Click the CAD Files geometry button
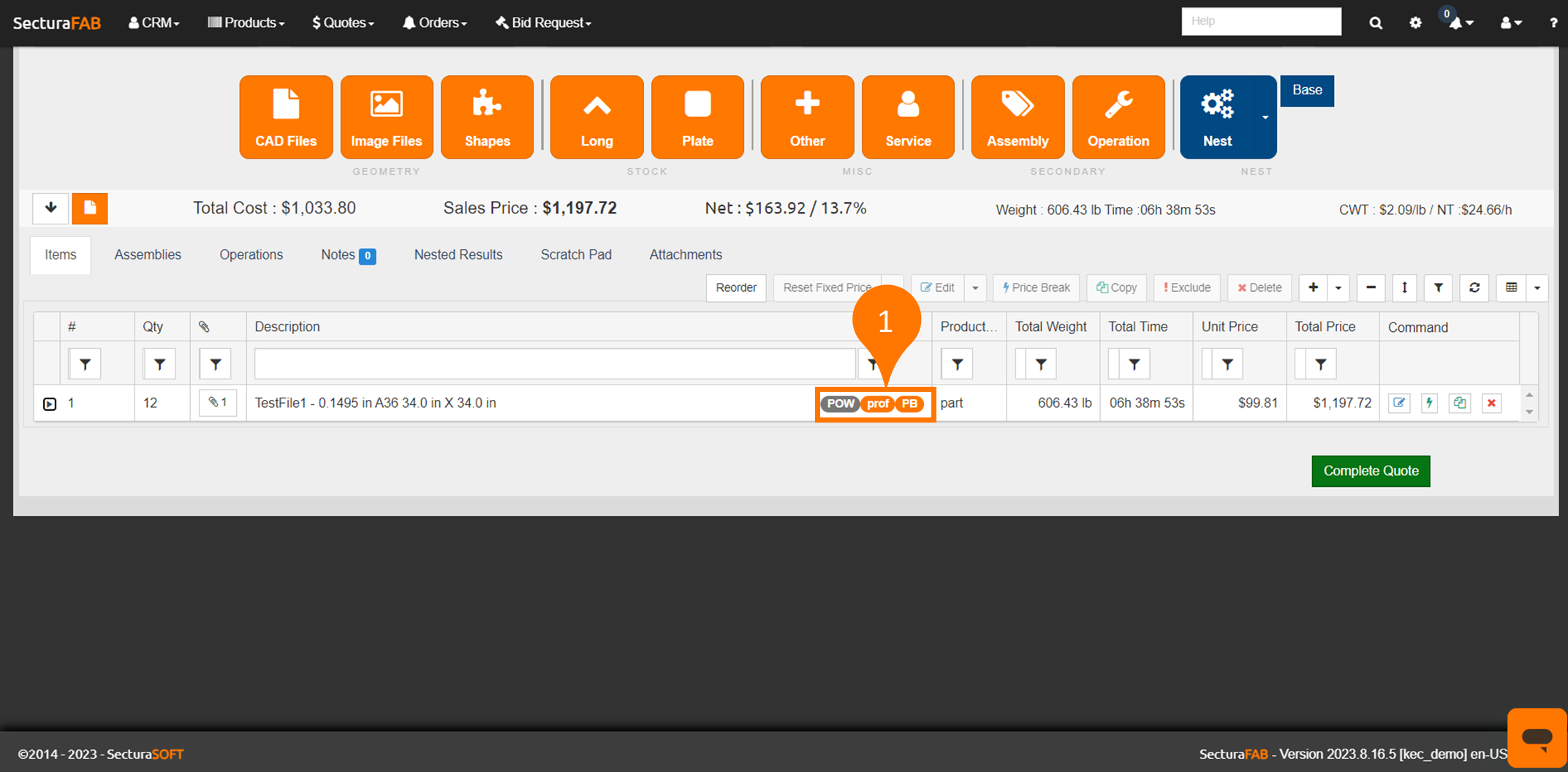 click(x=286, y=117)
